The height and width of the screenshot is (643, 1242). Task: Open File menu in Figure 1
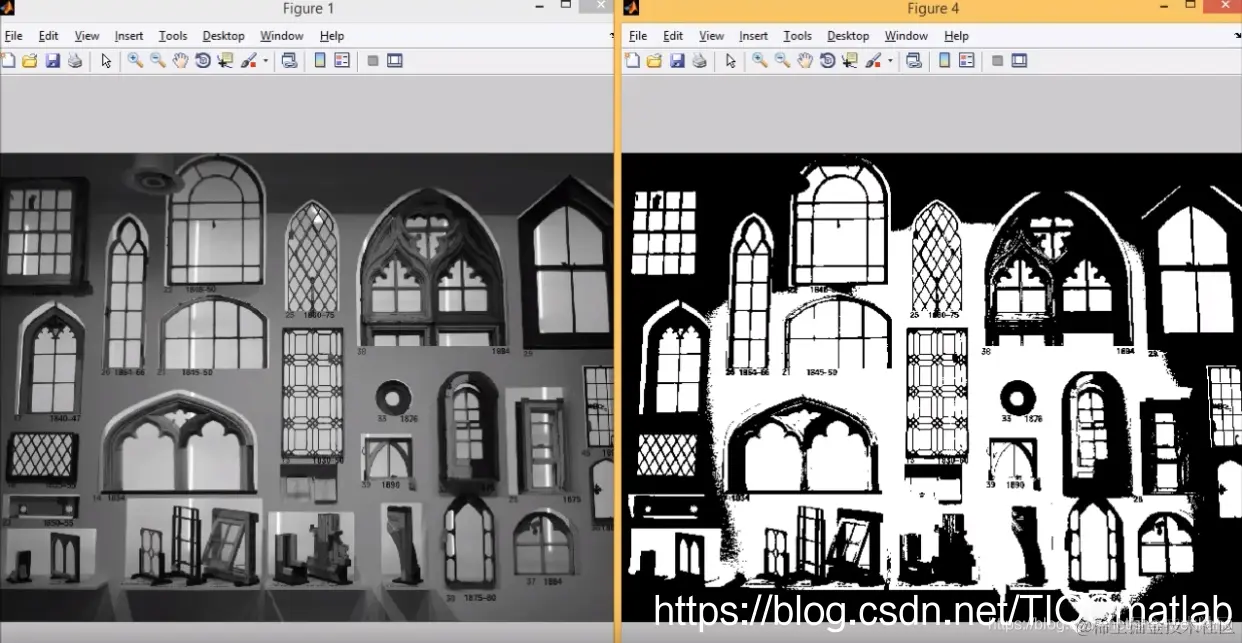(13, 36)
